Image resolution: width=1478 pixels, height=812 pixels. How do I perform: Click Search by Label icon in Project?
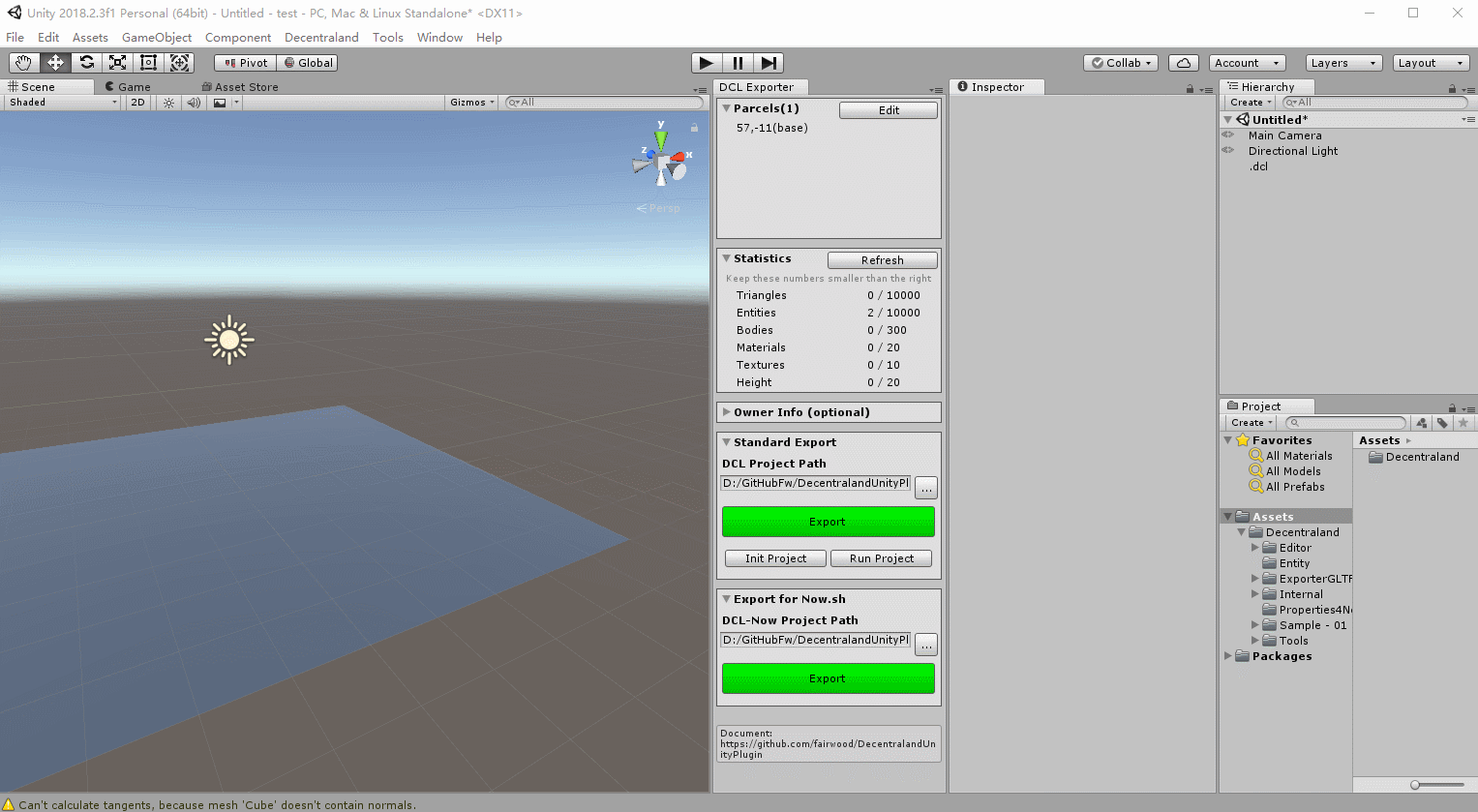pyautogui.click(x=1442, y=423)
